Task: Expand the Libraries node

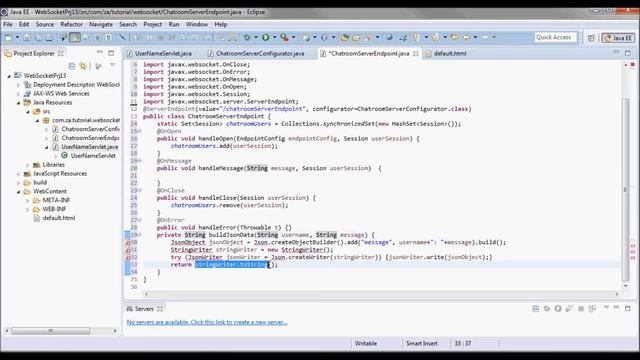Action: (28, 165)
